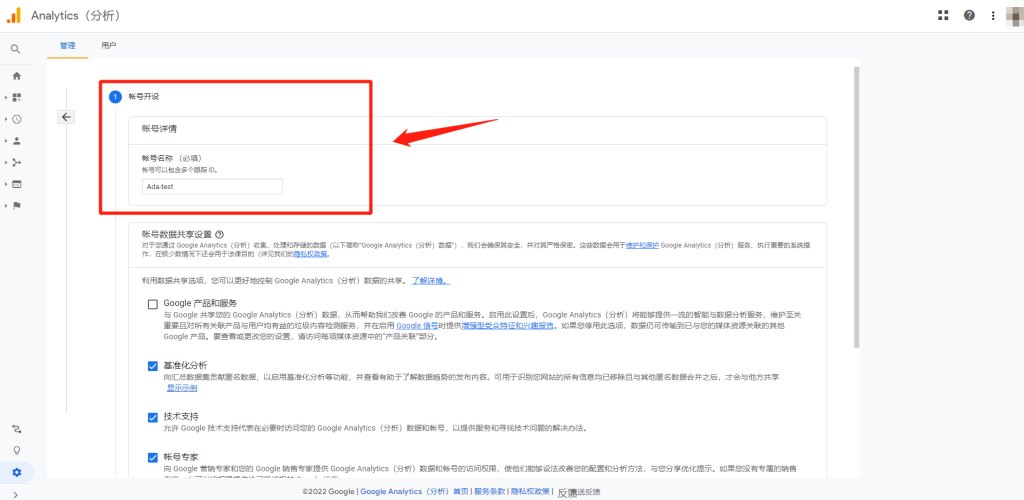1024x500 pixels.
Task: Open Realtime reports clock icon
Action: point(17,119)
